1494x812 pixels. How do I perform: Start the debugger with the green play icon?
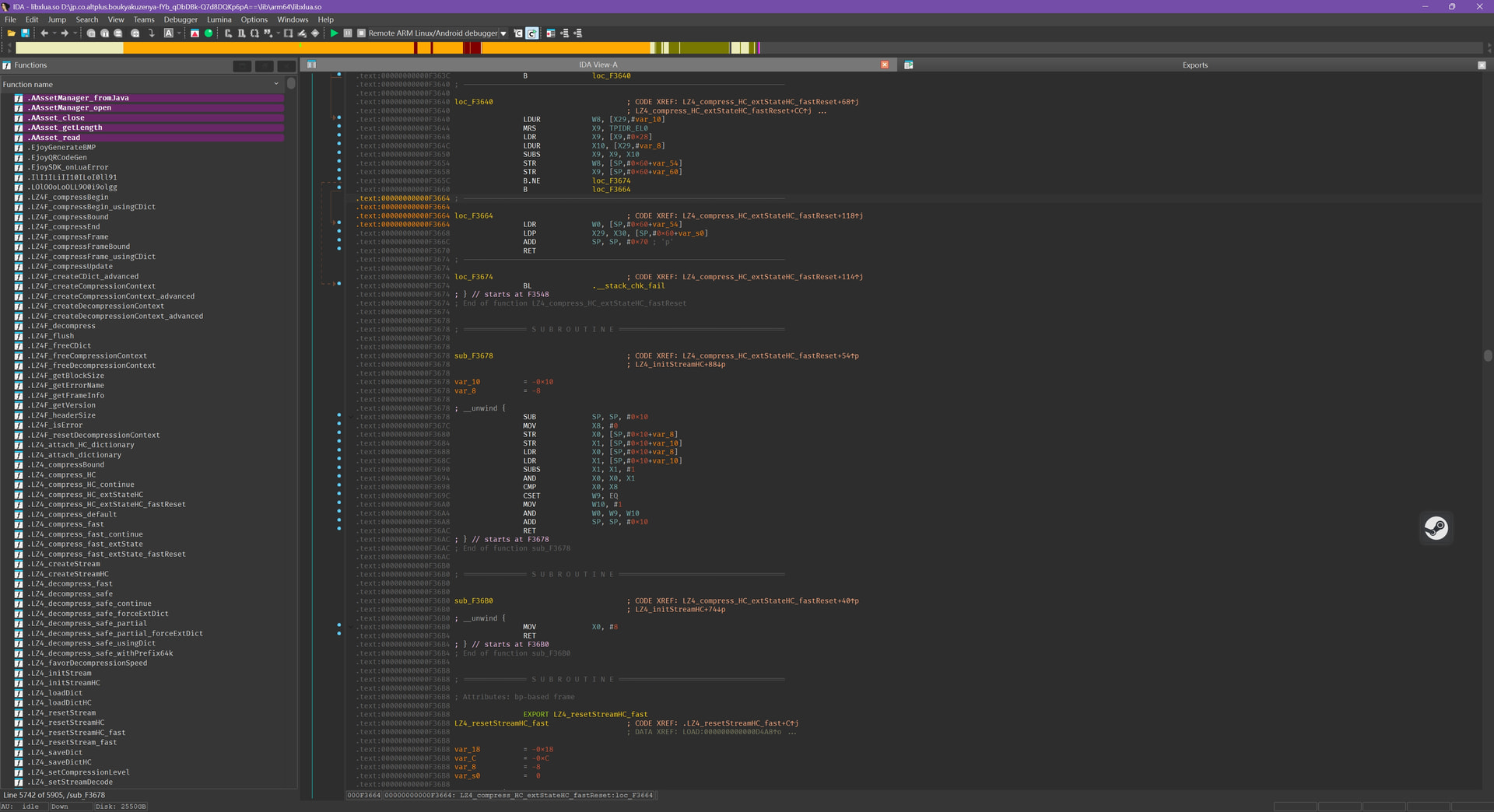pos(334,33)
